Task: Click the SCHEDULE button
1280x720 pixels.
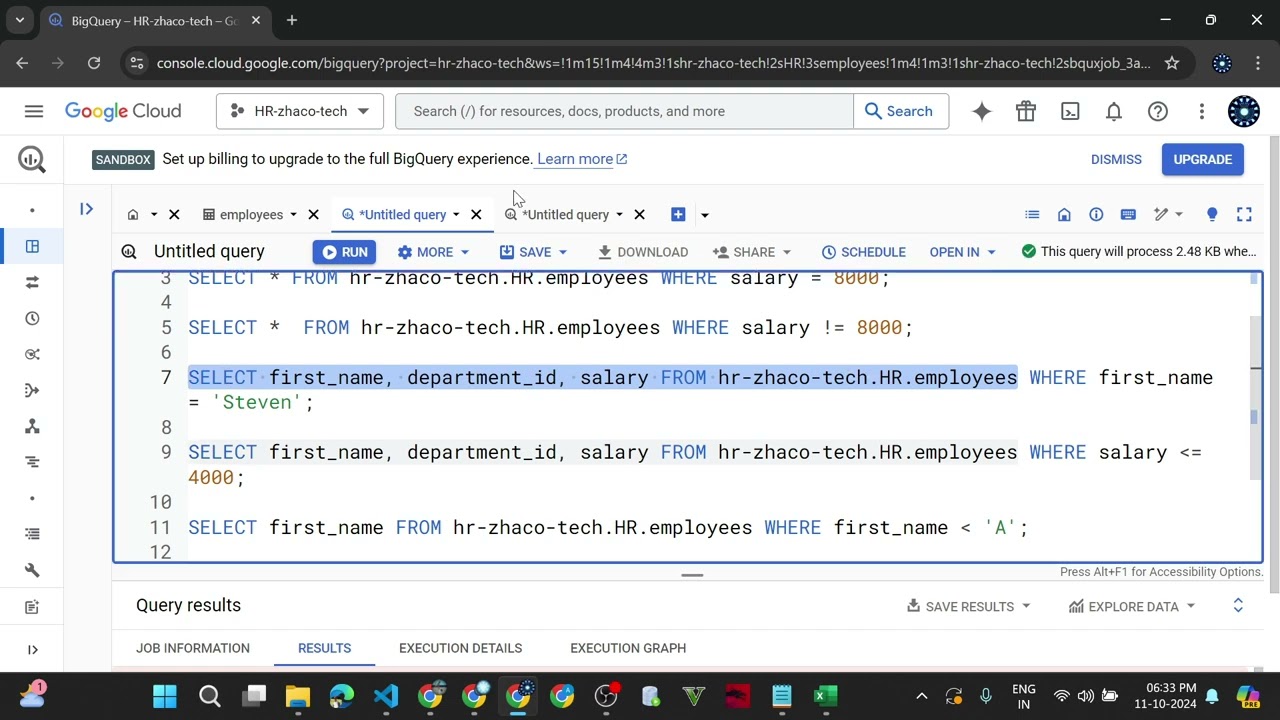Action: [x=863, y=252]
